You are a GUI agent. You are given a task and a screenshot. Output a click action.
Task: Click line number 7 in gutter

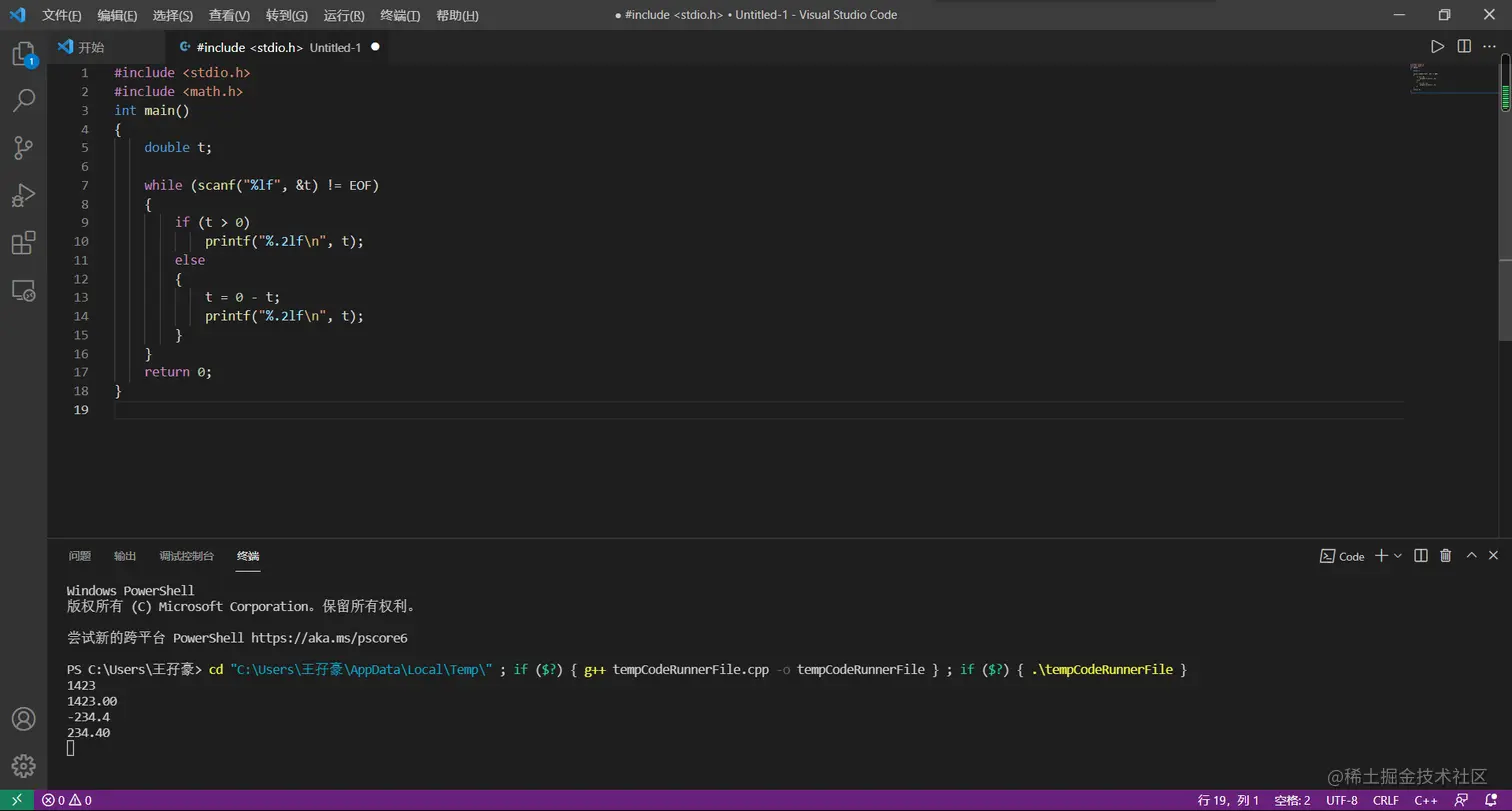(x=84, y=185)
